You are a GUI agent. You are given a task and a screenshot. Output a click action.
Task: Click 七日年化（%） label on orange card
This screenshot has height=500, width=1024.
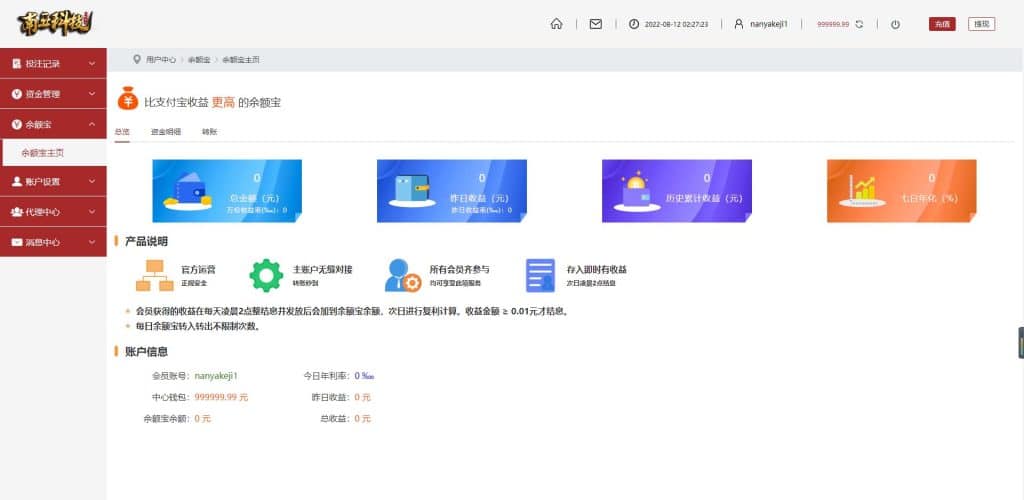point(929,198)
